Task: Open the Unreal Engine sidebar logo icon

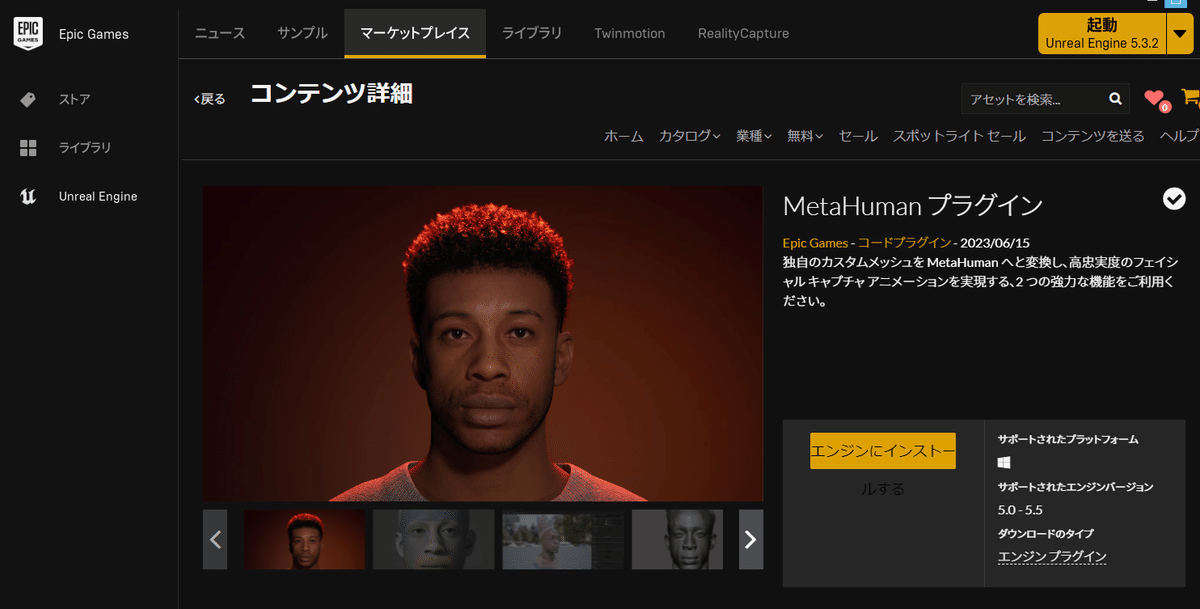Action: tap(28, 196)
